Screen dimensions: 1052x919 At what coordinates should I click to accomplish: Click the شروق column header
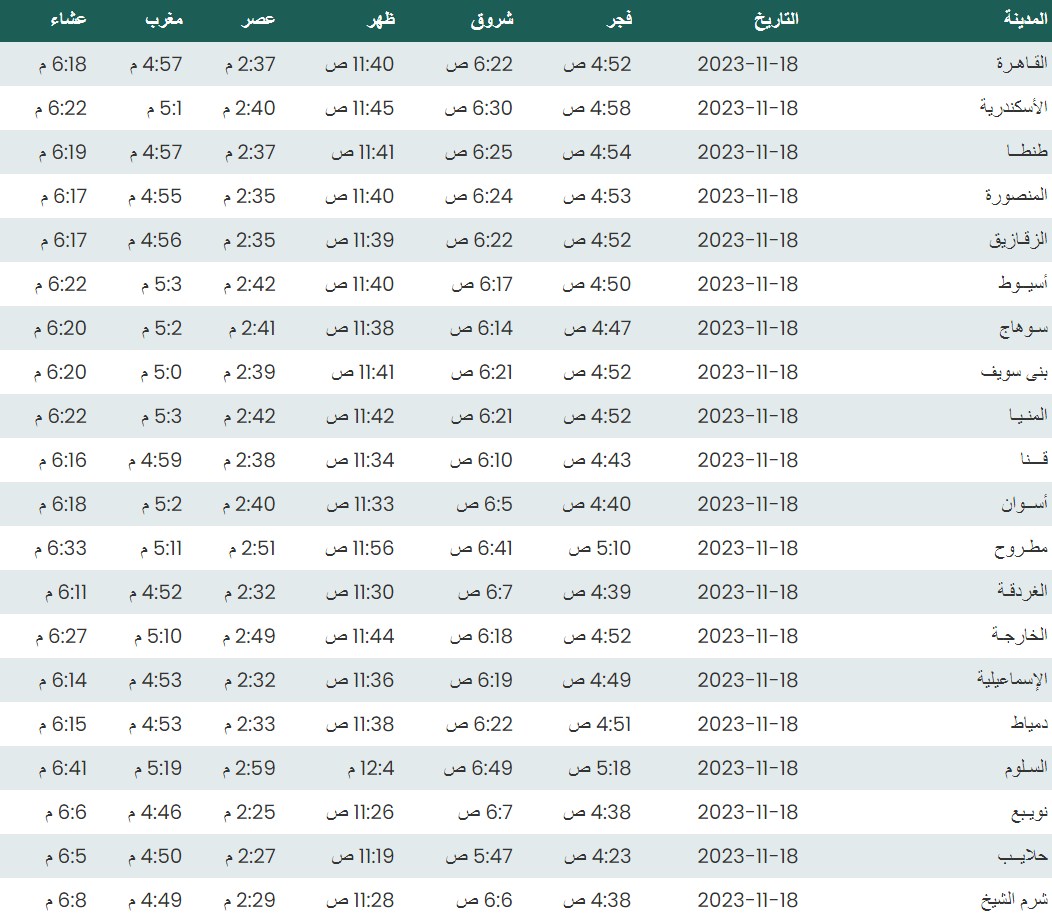coord(492,19)
